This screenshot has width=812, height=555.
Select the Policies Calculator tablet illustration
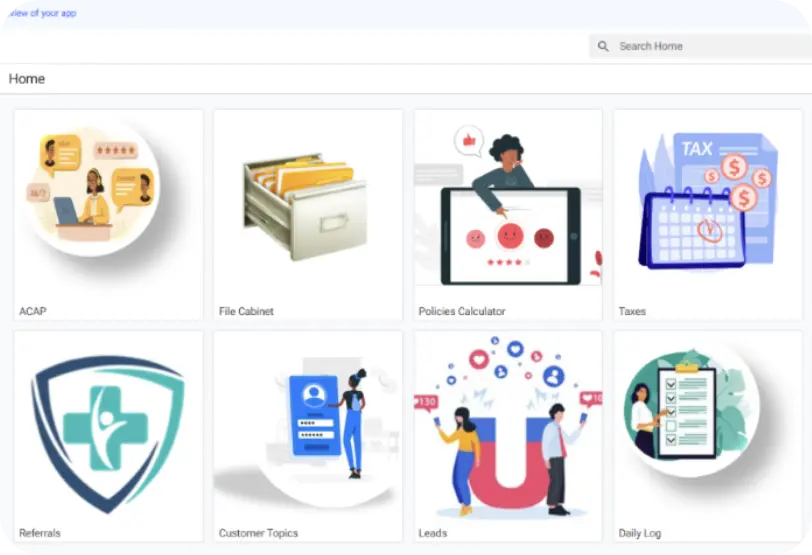[x=508, y=205]
